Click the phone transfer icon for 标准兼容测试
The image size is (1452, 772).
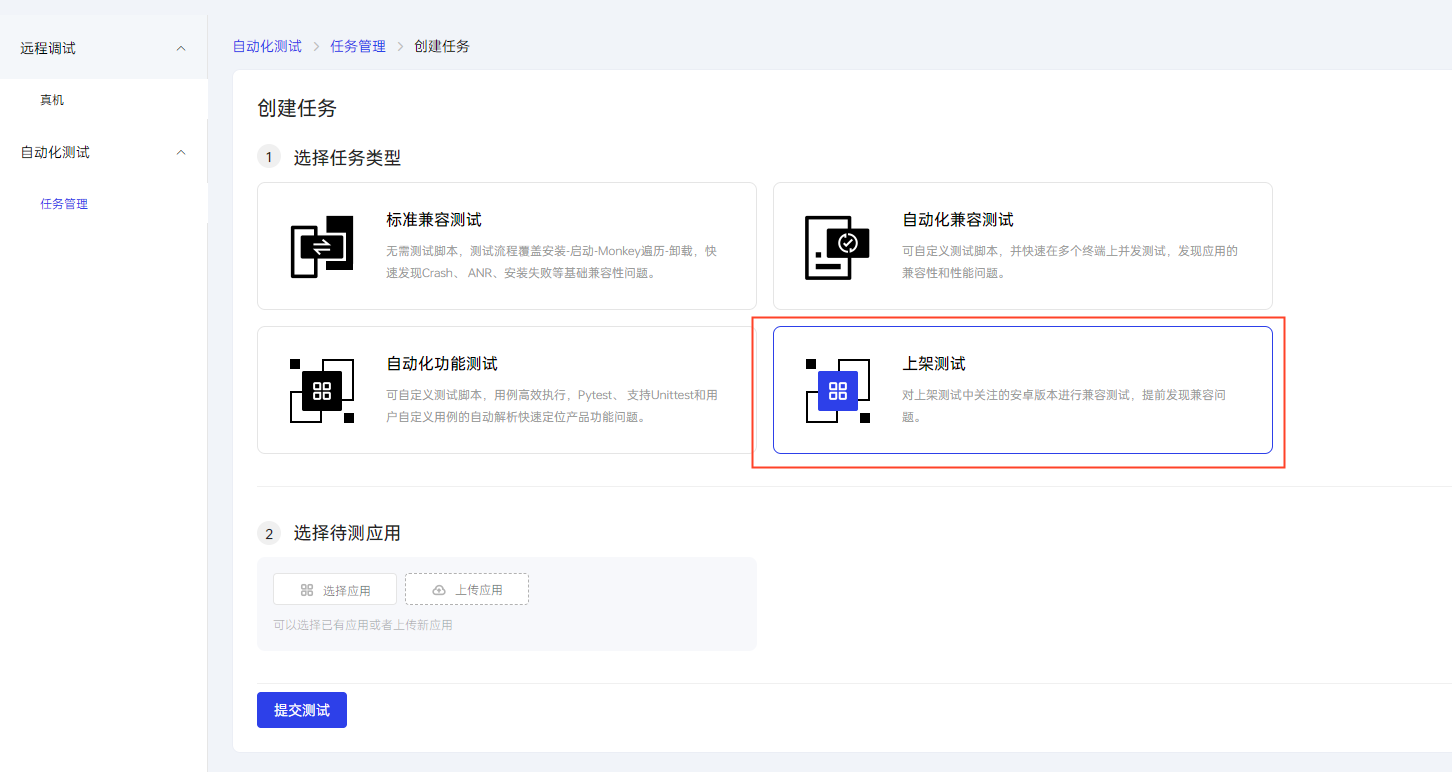click(x=322, y=245)
